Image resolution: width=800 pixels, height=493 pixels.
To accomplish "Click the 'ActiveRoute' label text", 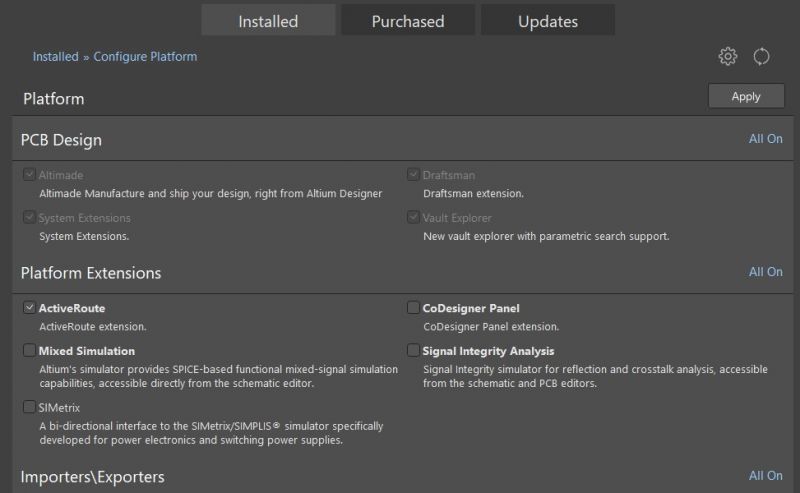I will click(72, 308).
